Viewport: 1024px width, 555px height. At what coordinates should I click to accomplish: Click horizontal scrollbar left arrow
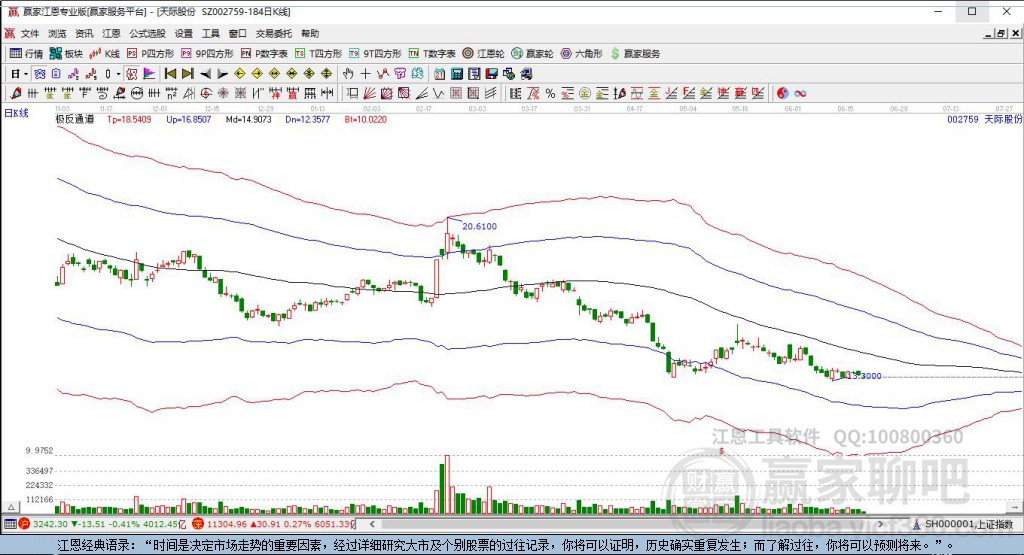pos(372,524)
